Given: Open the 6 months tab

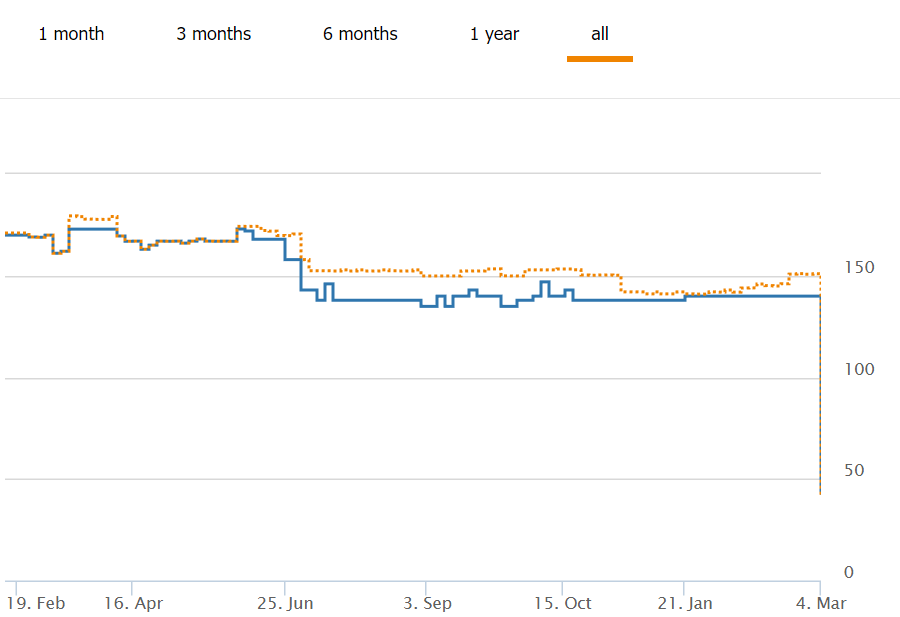Looking at the screenshot, I should 360,34.
